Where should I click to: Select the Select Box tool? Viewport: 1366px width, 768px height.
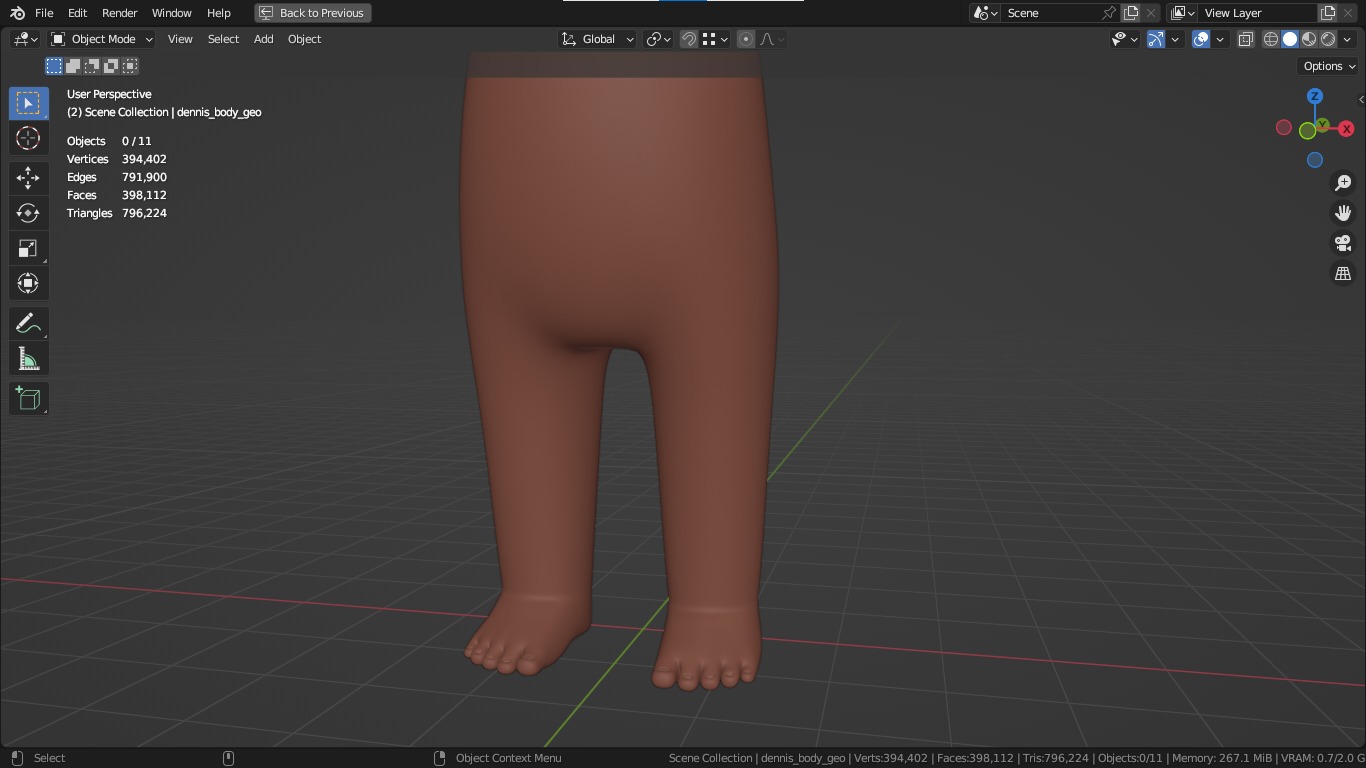(28, 103)
